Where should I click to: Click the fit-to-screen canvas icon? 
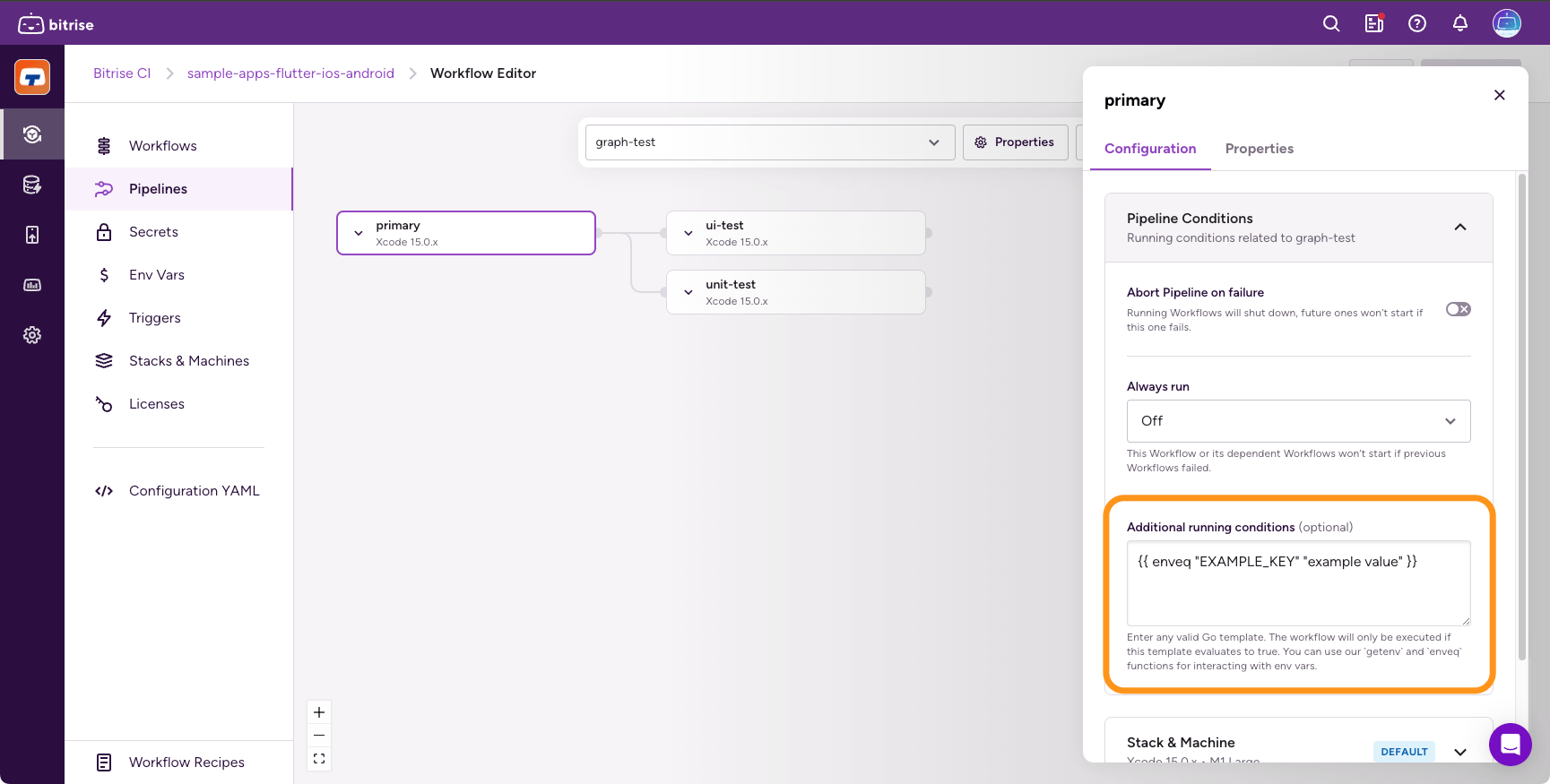point(319,759)
